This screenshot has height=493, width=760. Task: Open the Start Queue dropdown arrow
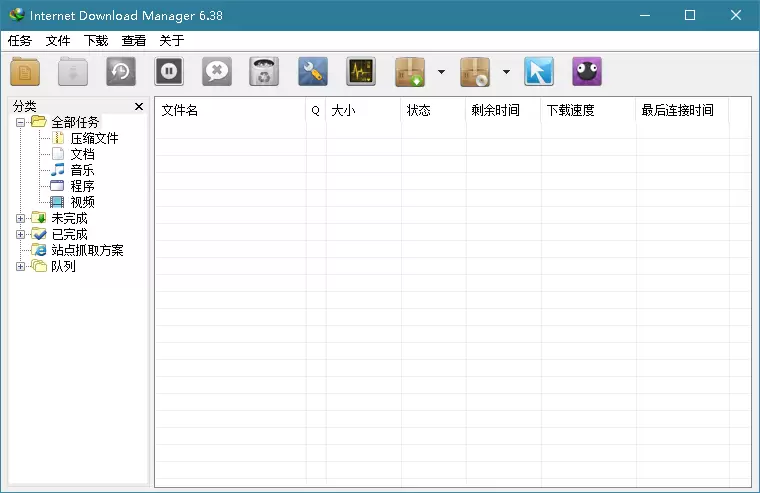(x=441, y=72)
